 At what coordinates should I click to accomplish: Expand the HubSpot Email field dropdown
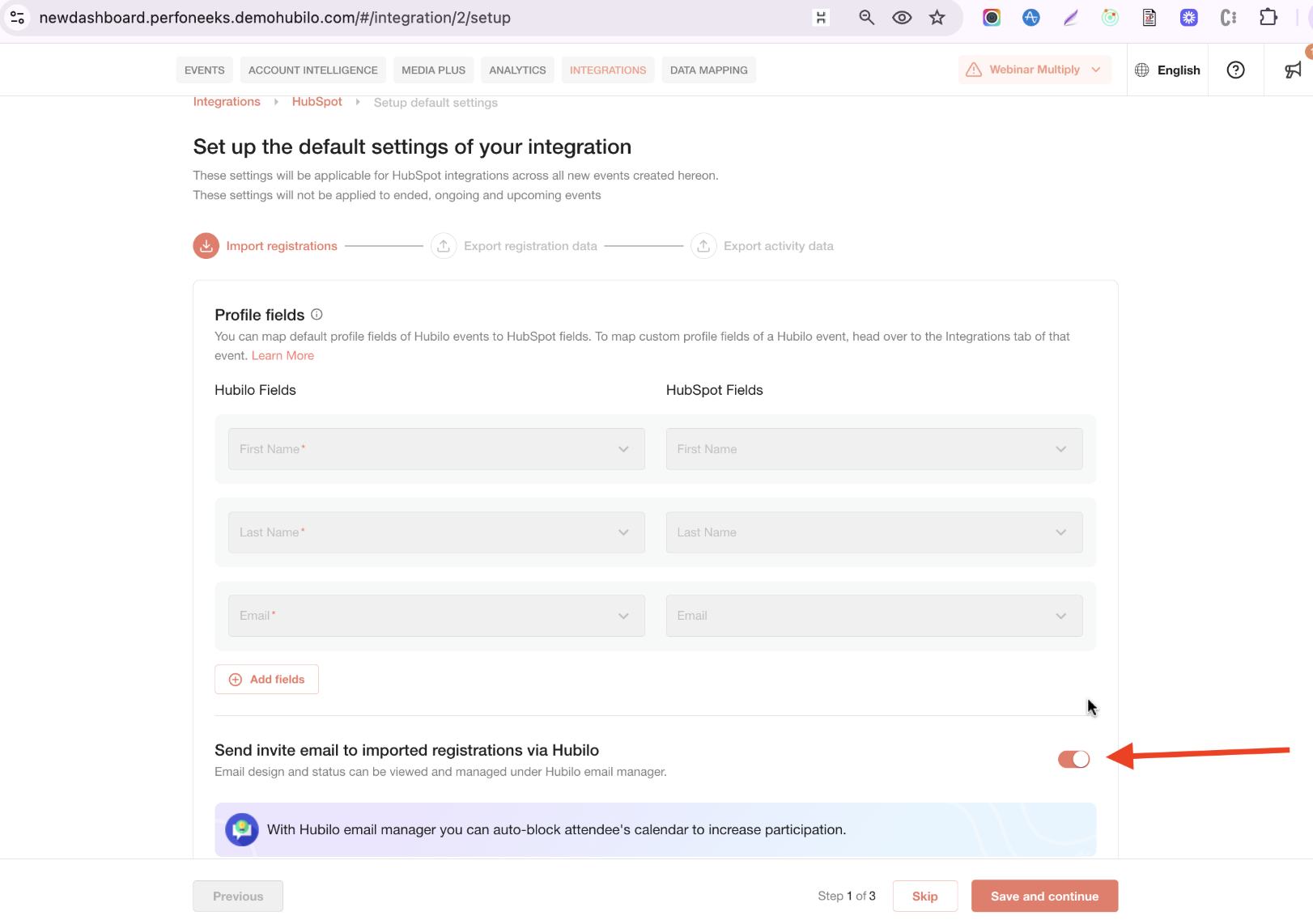click(x=874, y=616)
